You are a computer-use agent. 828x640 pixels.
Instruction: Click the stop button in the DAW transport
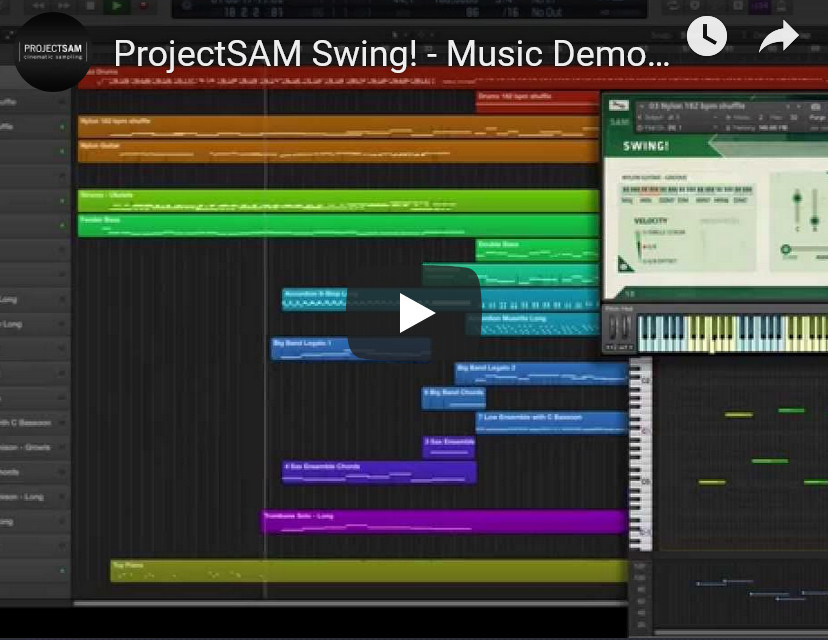[x=90, y=6]
